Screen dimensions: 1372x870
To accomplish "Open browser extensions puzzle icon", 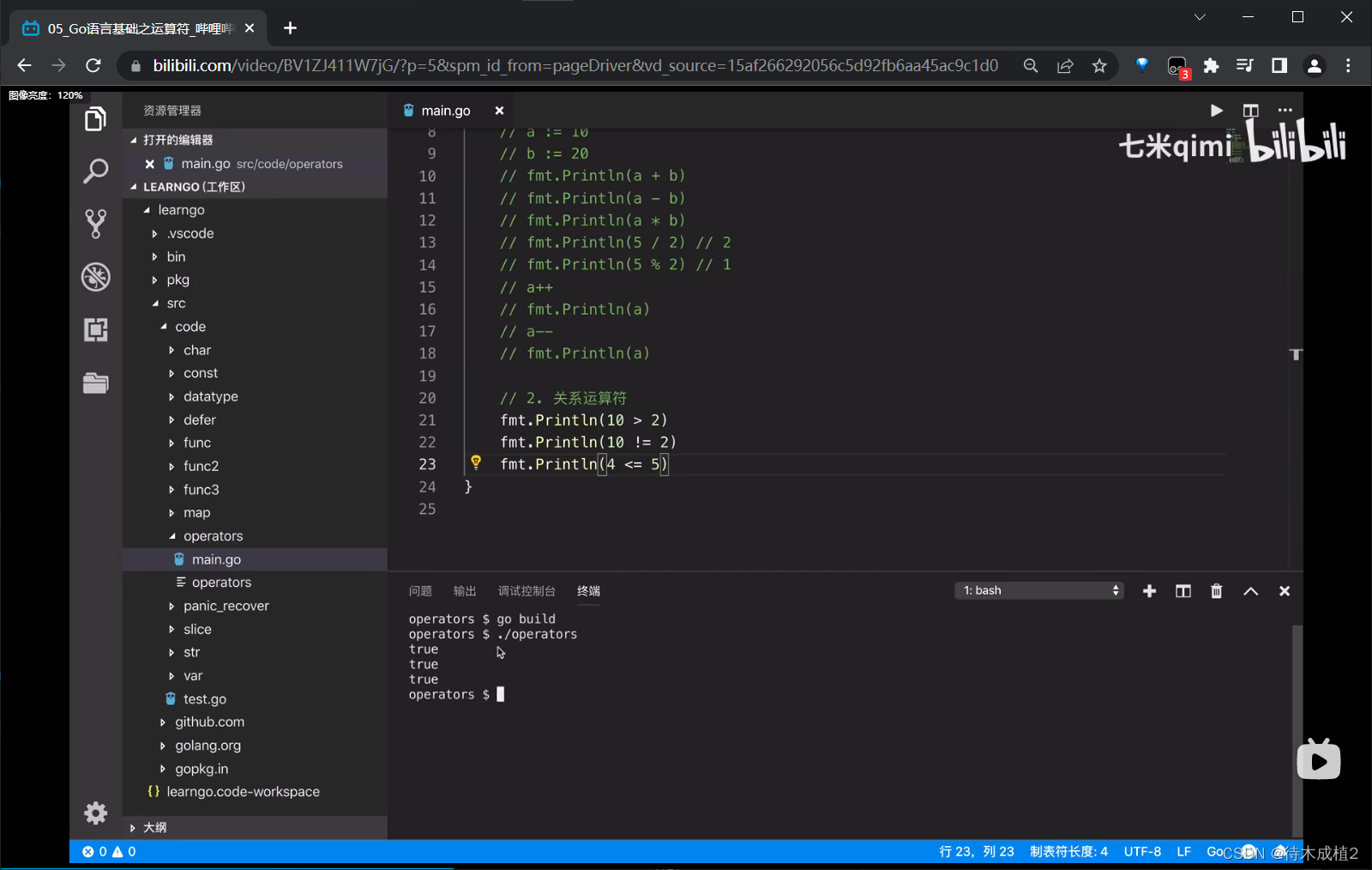I will 1211,66.
